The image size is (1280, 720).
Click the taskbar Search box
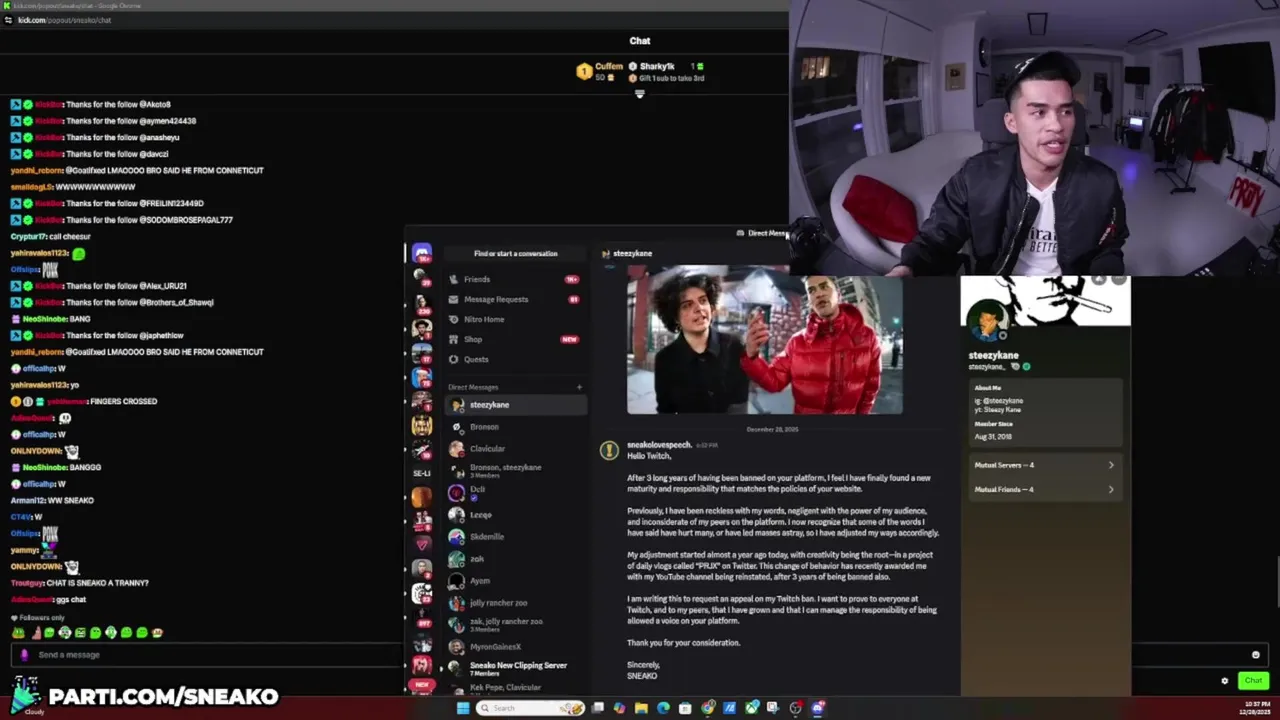coord(530,708)
